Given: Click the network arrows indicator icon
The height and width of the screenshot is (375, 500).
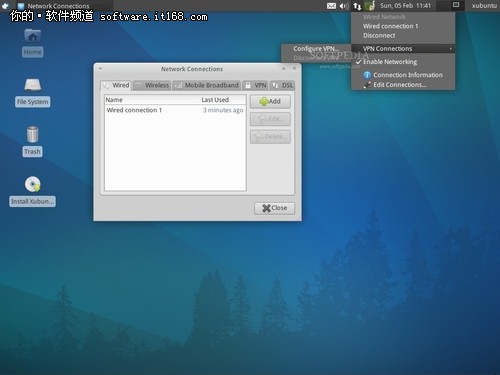Looking at the screenshot, I should (x=357, y=6).
